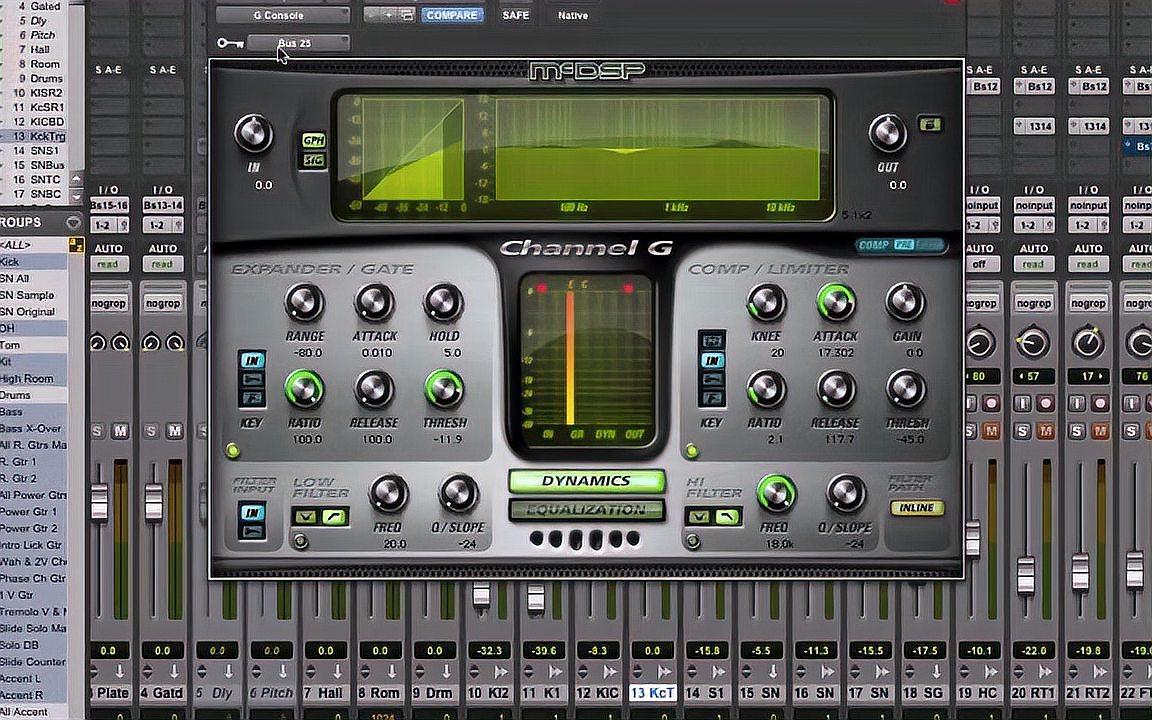Screen dimensions: 1152x720
Task: Open the Bs13-14 input selector
Action: tap(163, 206)
